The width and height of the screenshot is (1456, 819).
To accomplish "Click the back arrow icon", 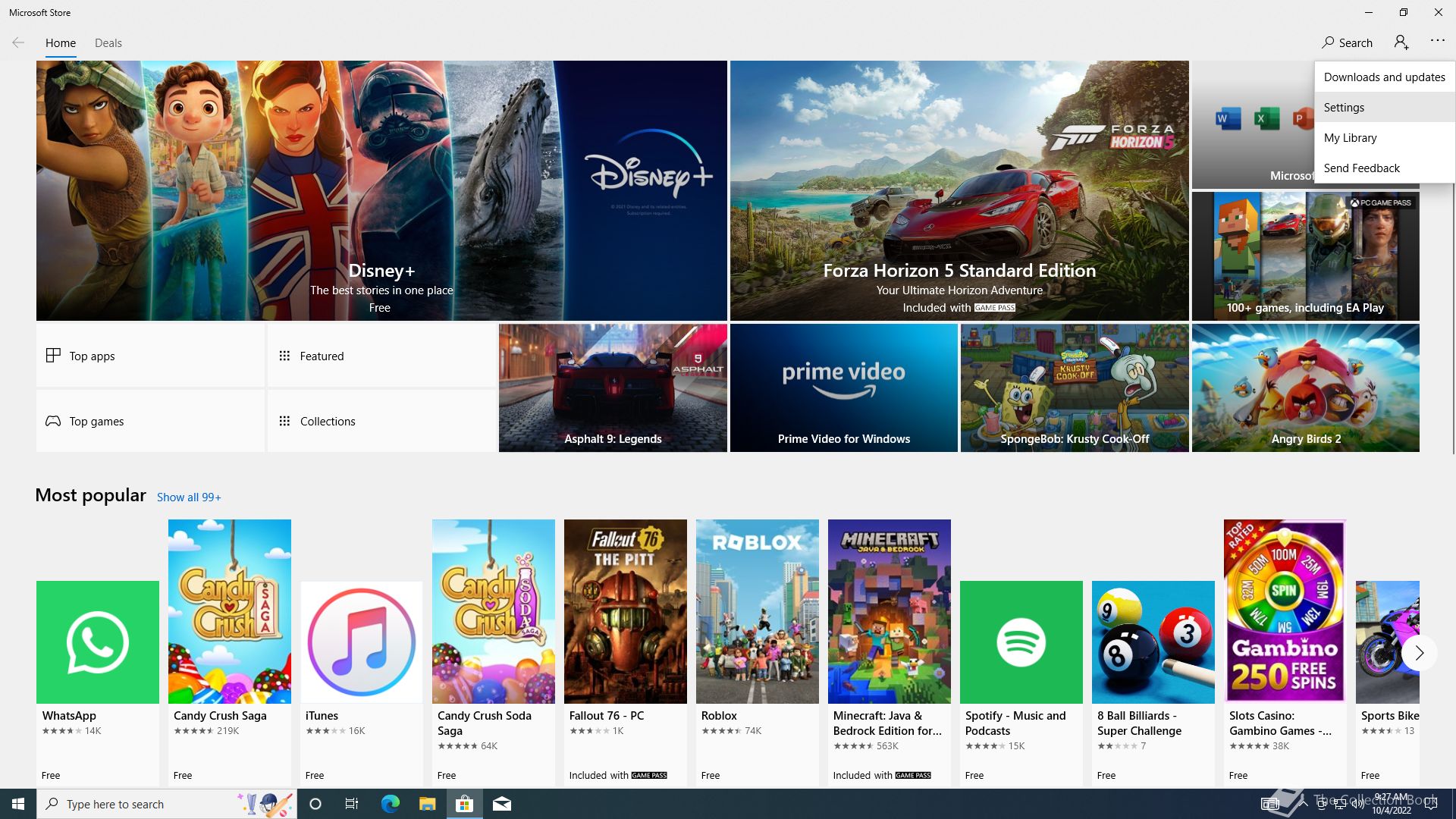I will [x=18, y=42].
